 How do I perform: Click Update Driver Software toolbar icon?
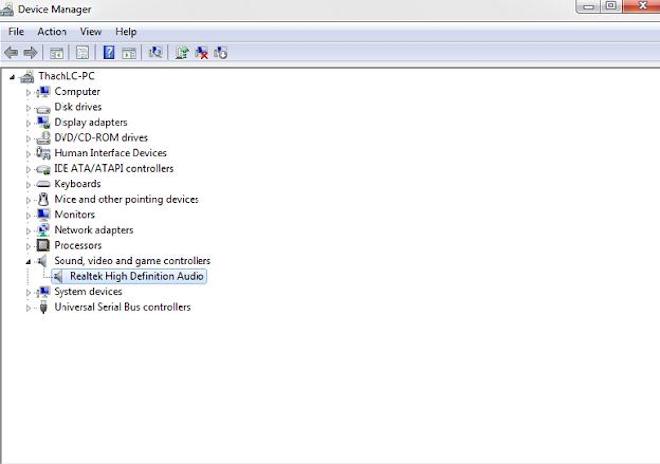click(182, 53)
